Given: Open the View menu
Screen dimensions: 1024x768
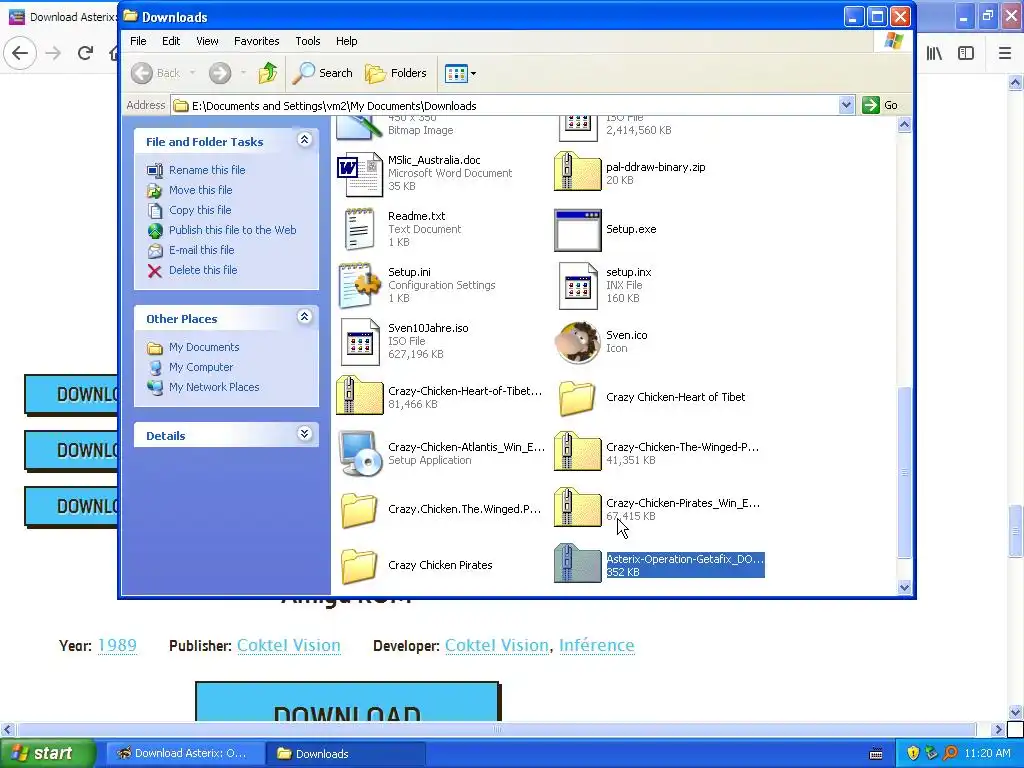Looking at the screenshot, I should click(x=207, y=41).
